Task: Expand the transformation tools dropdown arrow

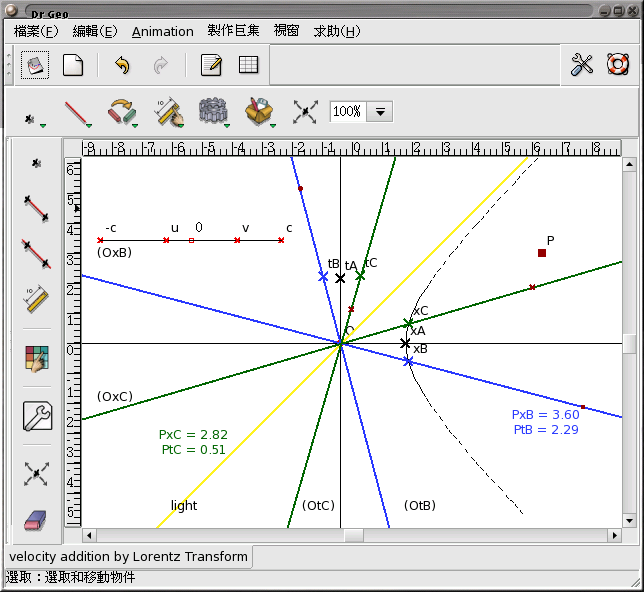Action: pos(135,125)
